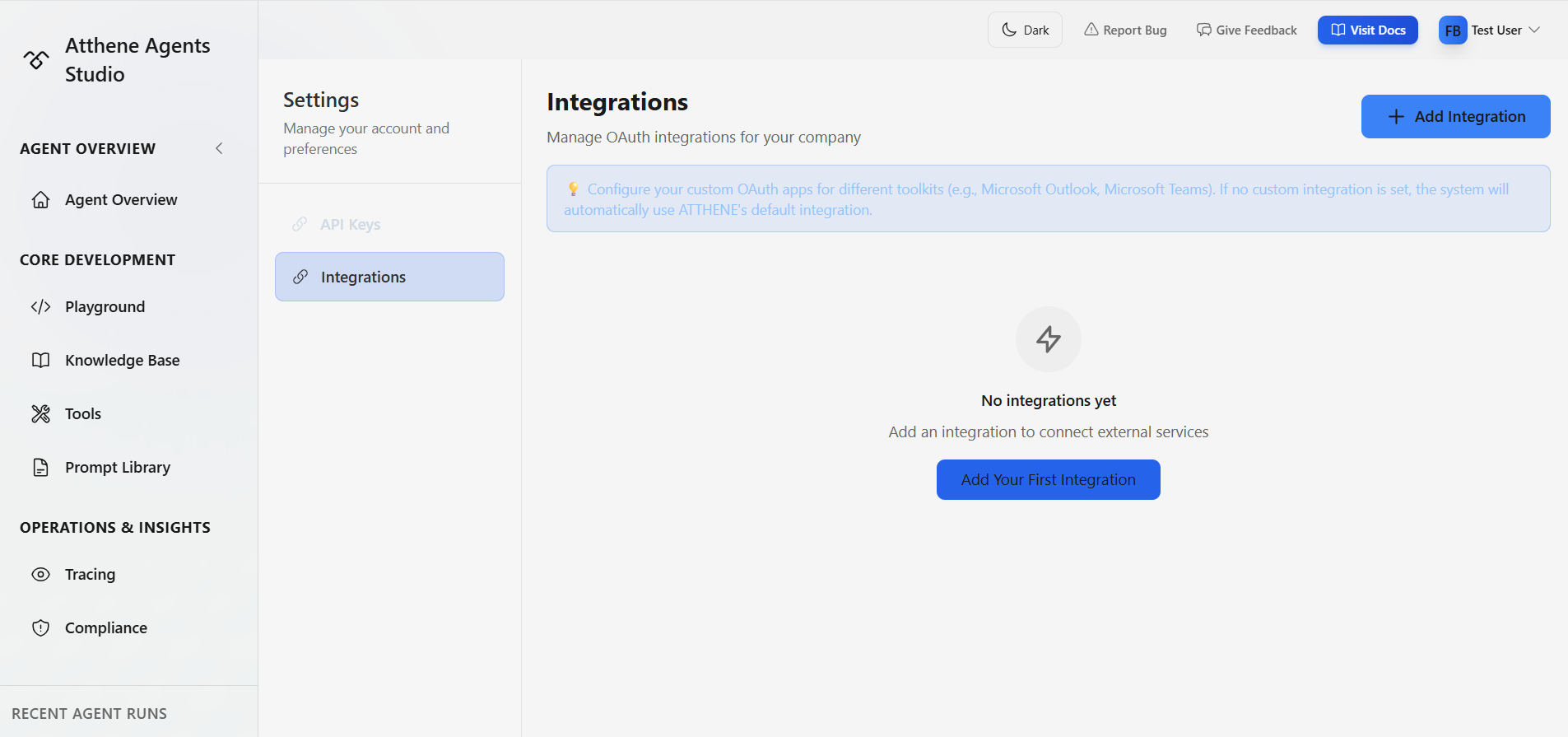Image resolution: width=1568 pixels, height=737 pixels.
Task: Click the RECENT AGENT RUNS header
Action: (x=89, y=714)
